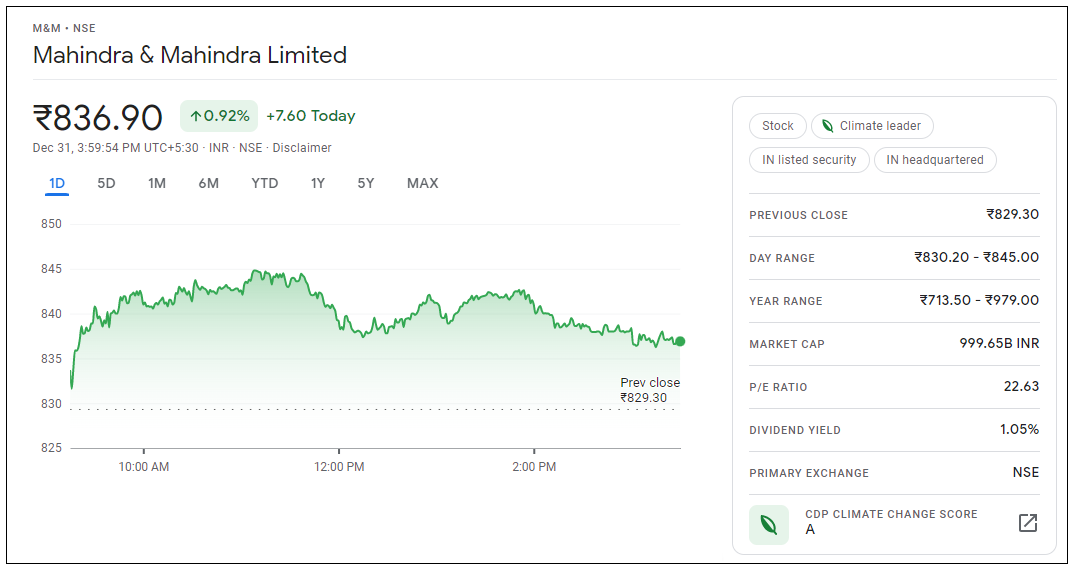Switch to the 5D chart range
This screenshot has height=568, width=1072.
[x=106, y=183]
